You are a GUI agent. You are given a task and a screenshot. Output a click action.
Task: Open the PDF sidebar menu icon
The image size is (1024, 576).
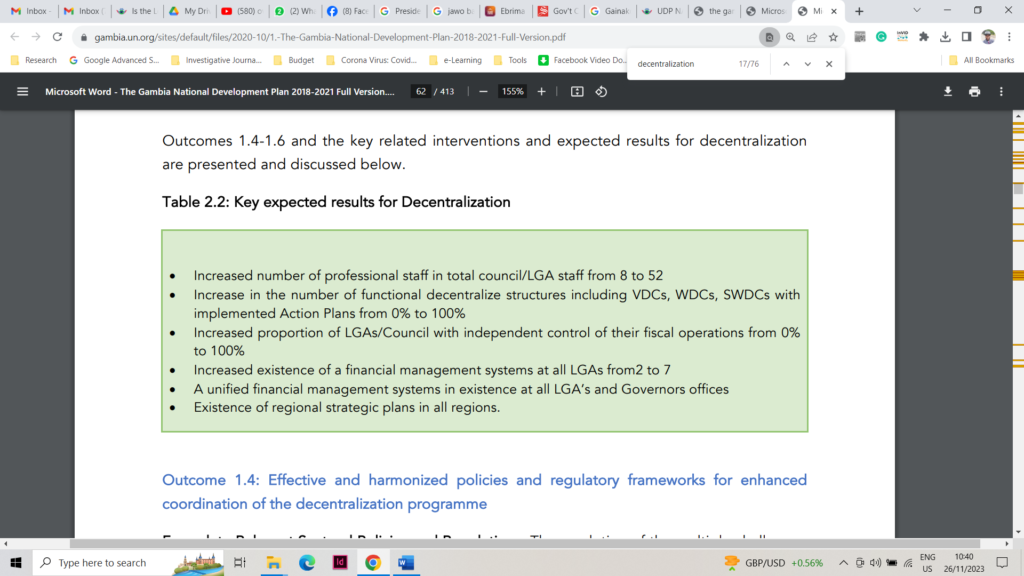pos(22,91)
